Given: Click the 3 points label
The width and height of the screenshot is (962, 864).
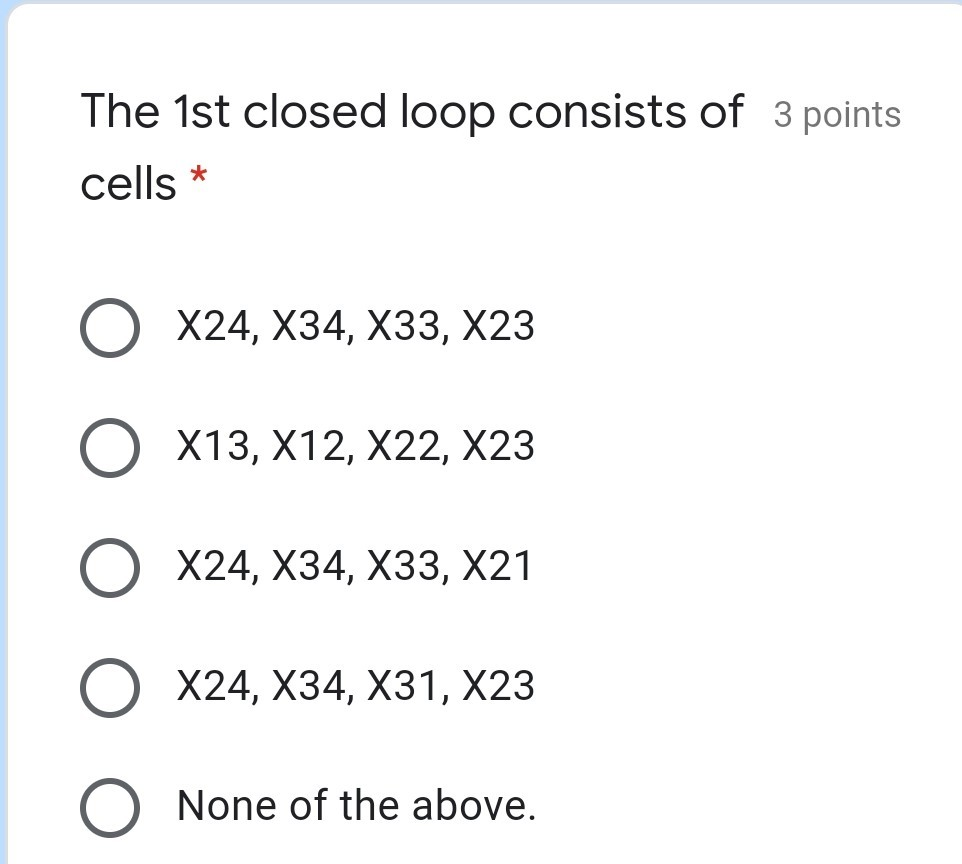Looking at the screenshot, I should [x=837, y=114].
